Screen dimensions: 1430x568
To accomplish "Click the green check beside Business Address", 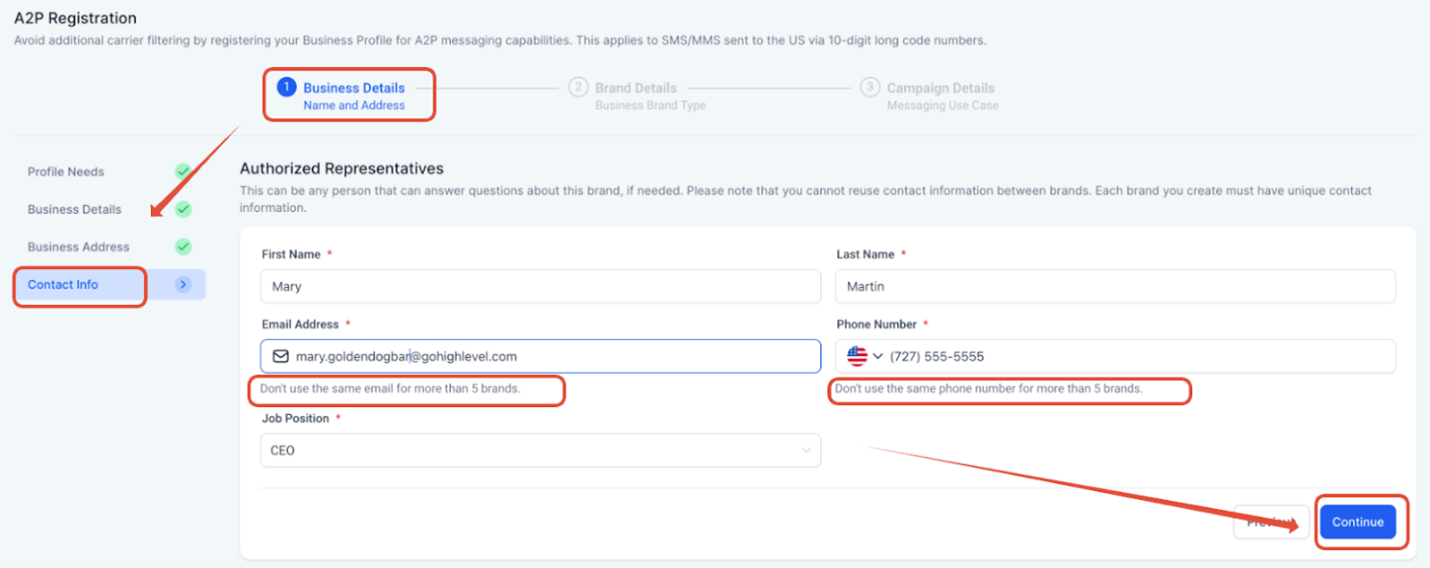I will (183, 247).
